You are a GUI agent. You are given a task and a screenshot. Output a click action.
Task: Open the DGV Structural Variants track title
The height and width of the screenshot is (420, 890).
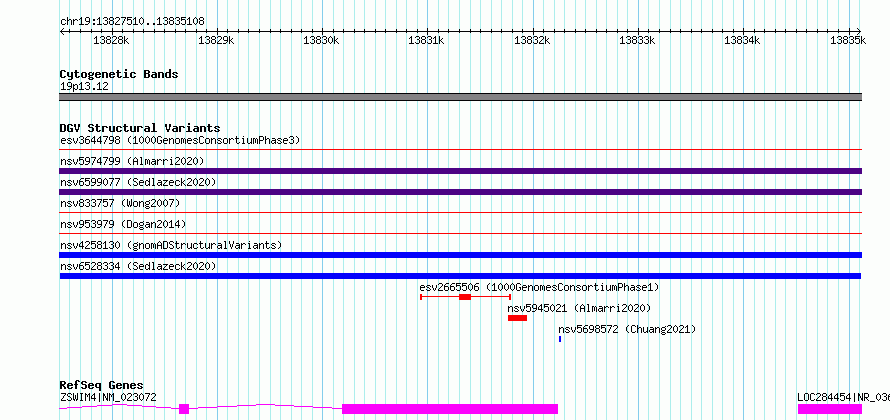(140, 128)
